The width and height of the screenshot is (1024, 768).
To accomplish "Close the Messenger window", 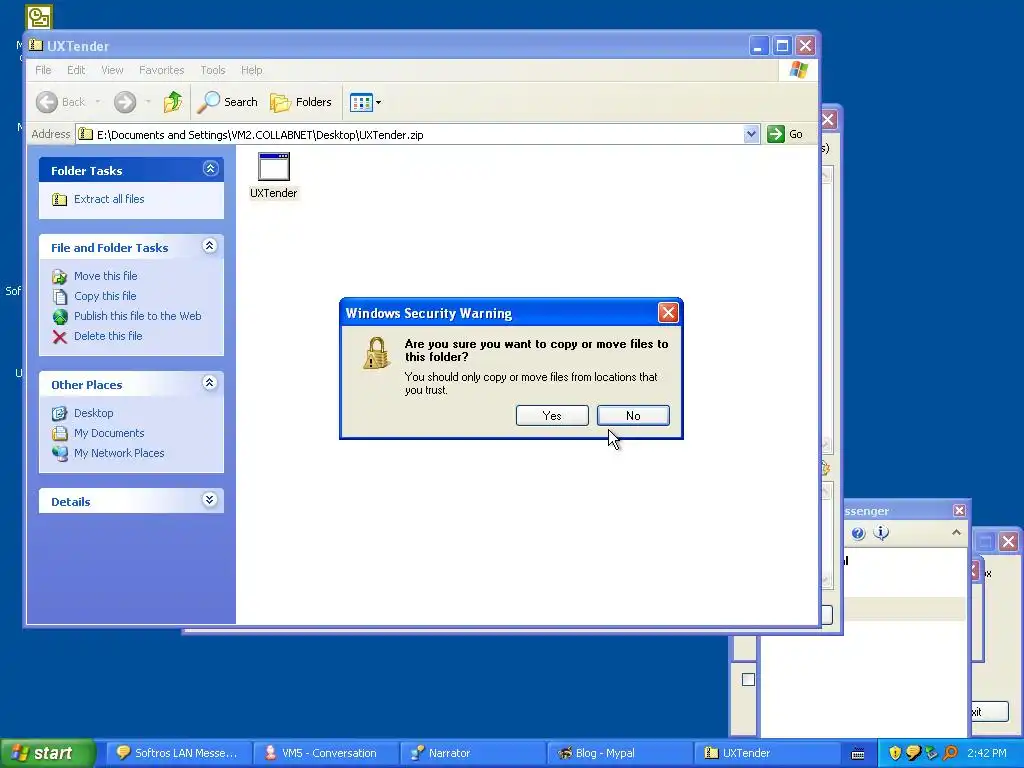I will tap(959, 511).
